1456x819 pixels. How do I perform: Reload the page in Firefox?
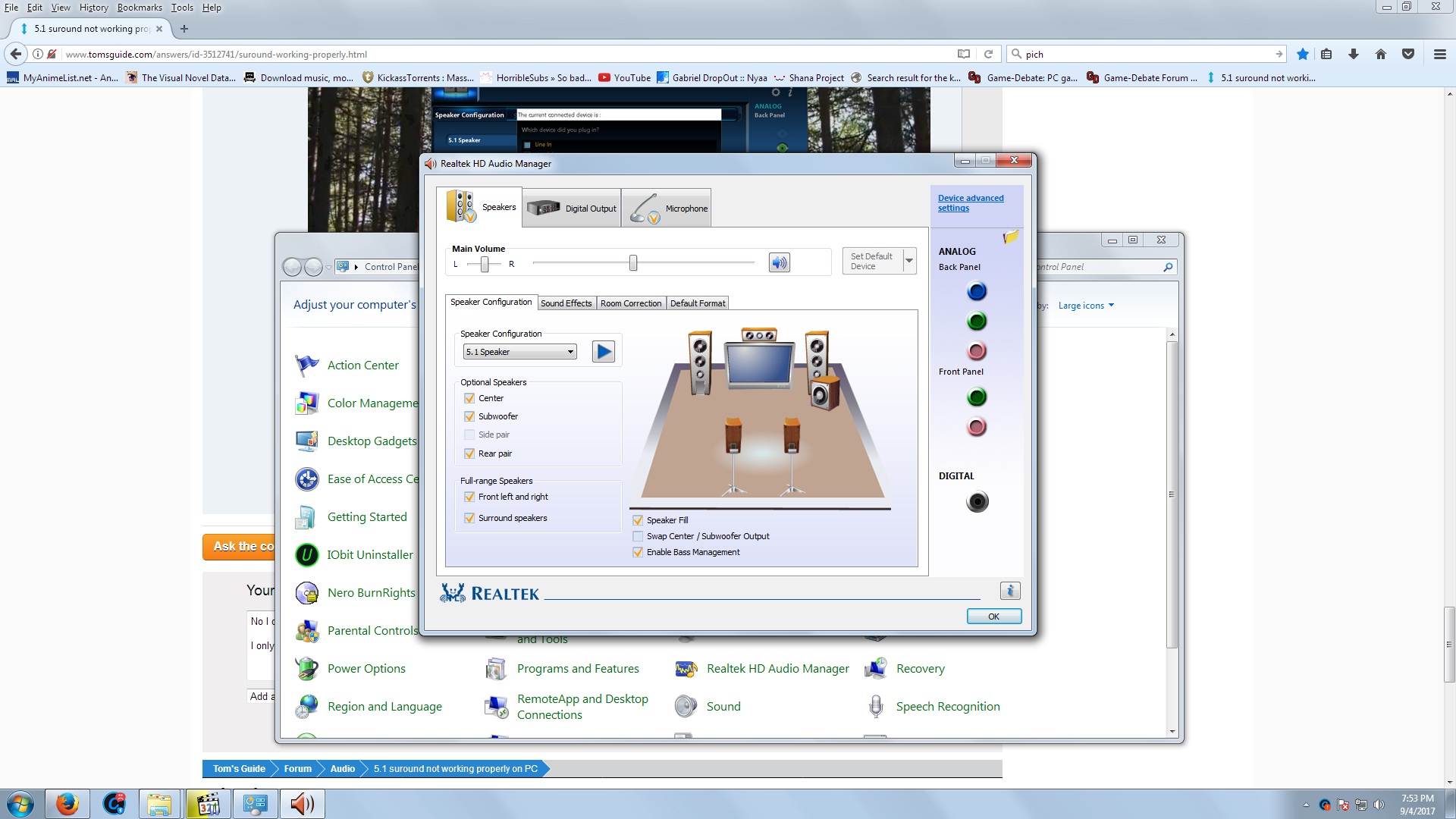click(988, 54)
